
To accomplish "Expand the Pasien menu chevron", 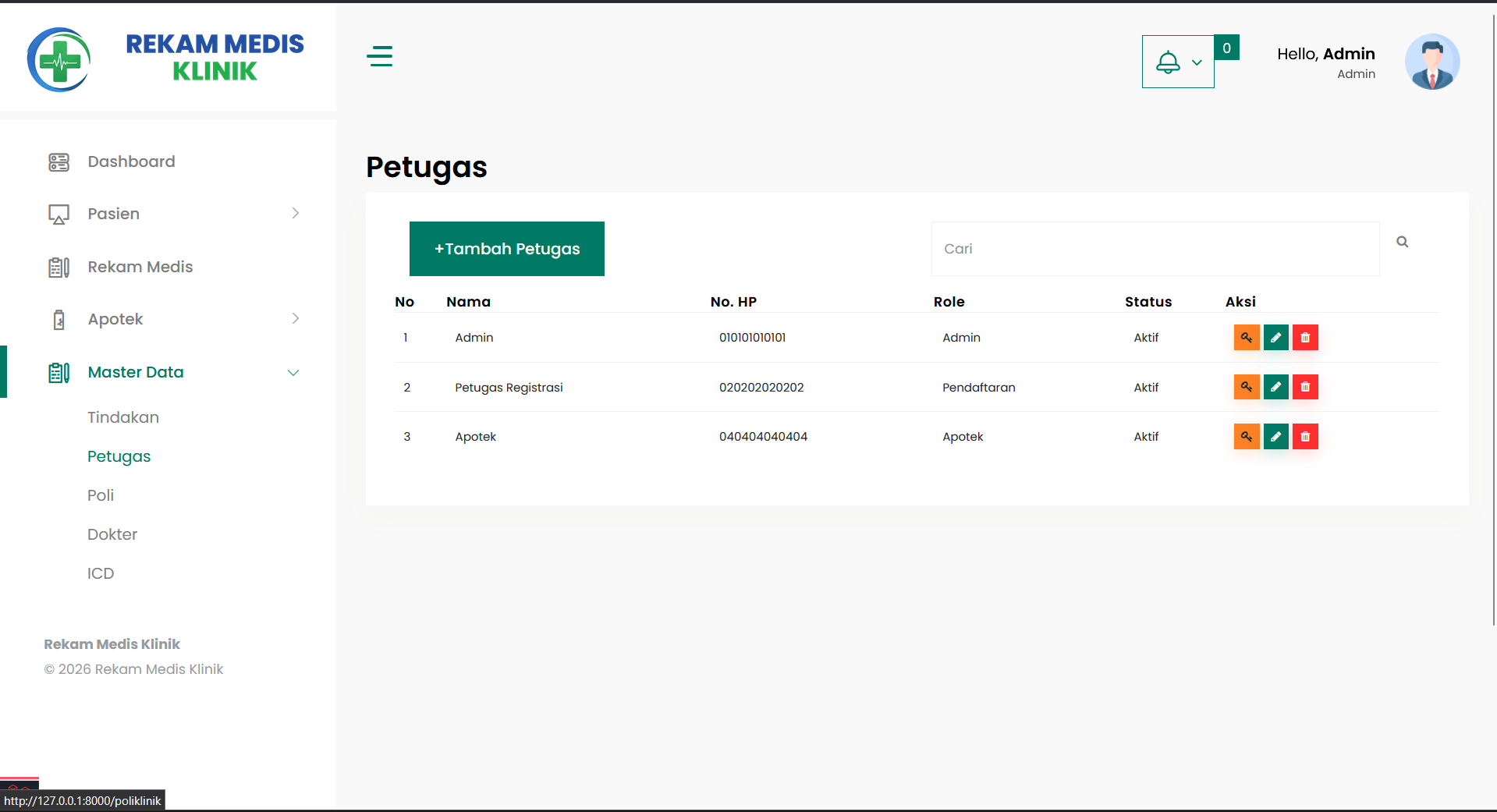I will tap(295, 213).
